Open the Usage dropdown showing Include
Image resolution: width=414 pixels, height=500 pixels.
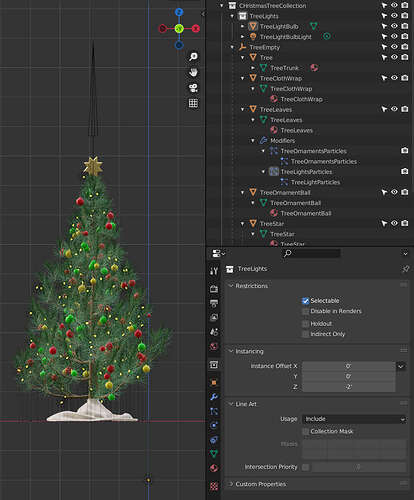pos(354,419)
